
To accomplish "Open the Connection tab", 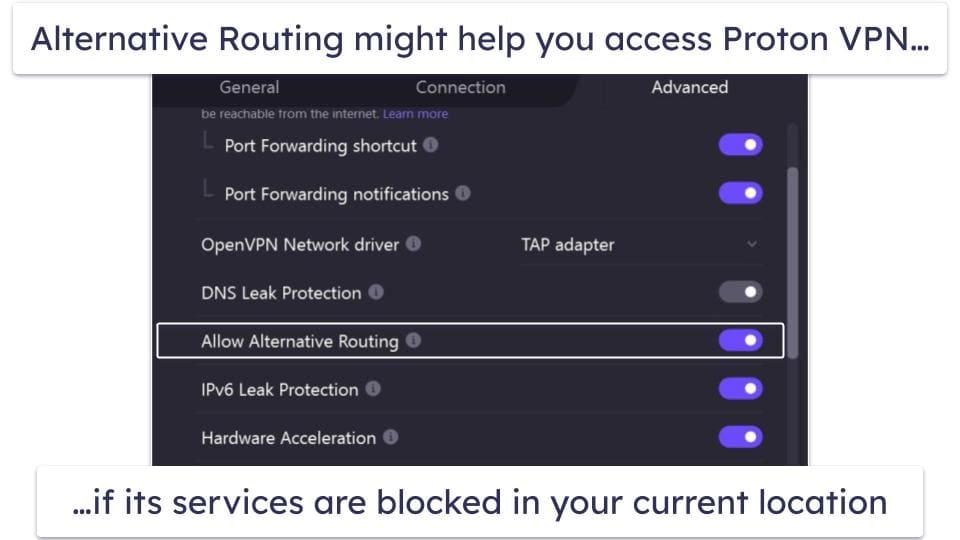I will (x=460, y=87).
